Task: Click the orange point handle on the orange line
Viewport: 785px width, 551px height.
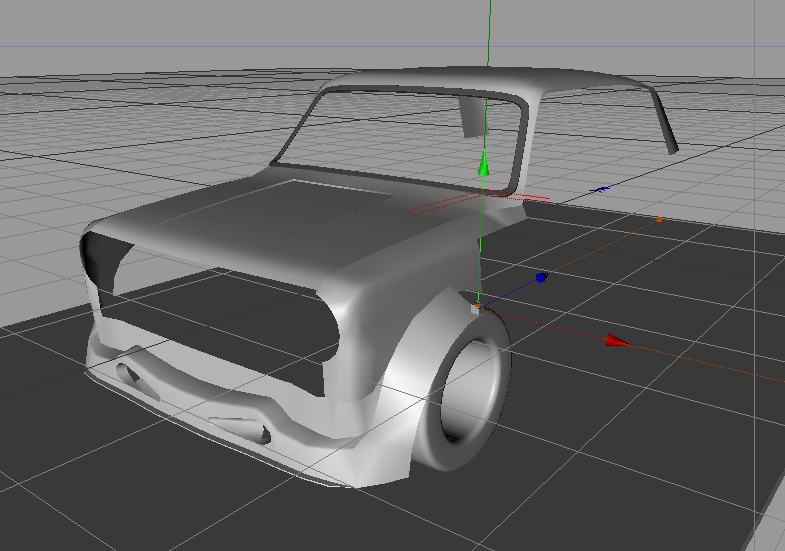Action: (659, 219)
